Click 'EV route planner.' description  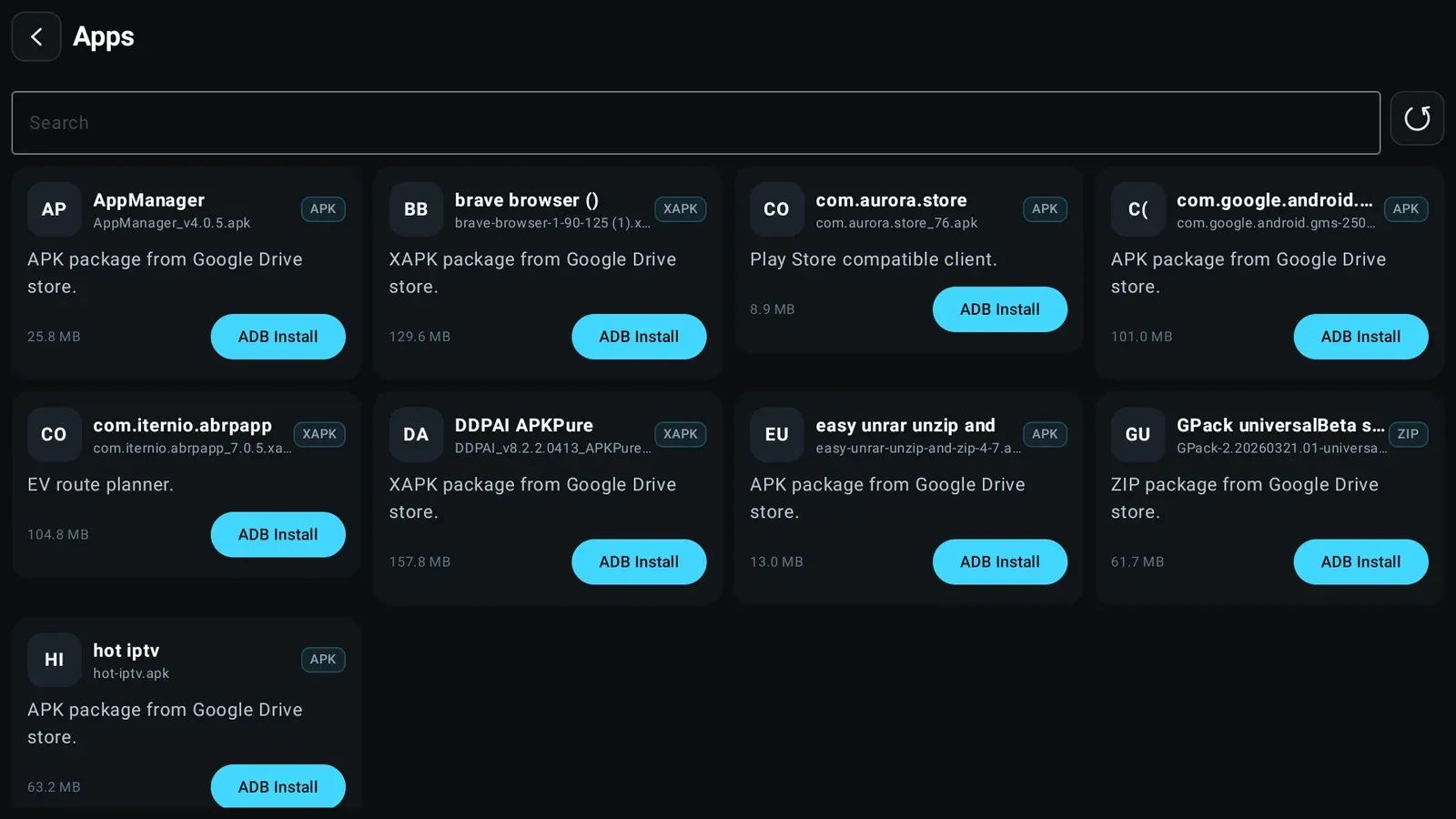click(x=100, y=485)
